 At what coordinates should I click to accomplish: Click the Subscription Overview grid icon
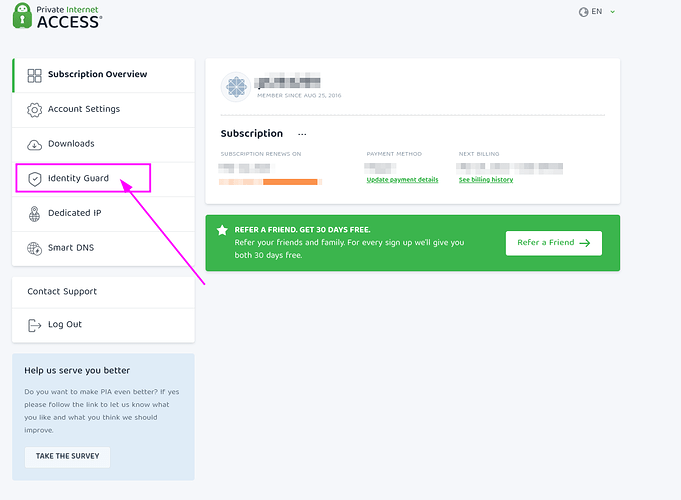point(34,75)
